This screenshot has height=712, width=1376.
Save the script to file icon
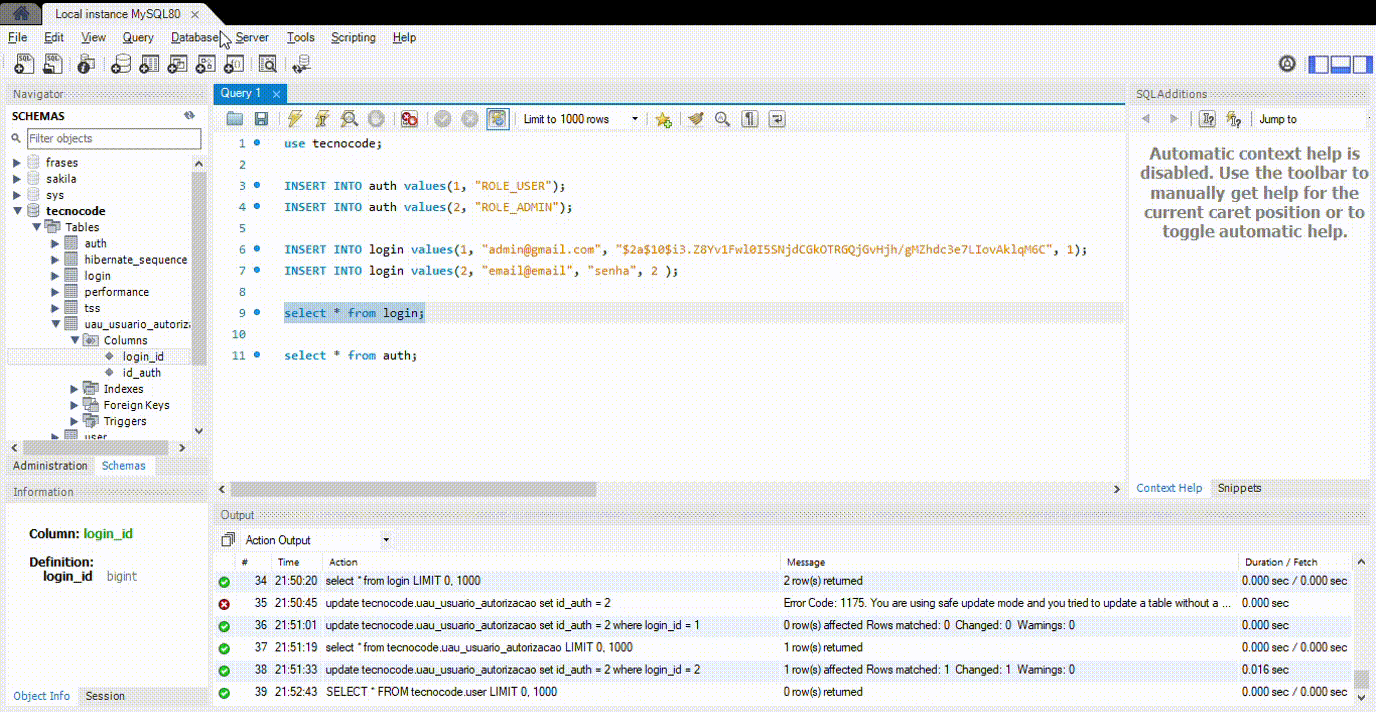261,119
